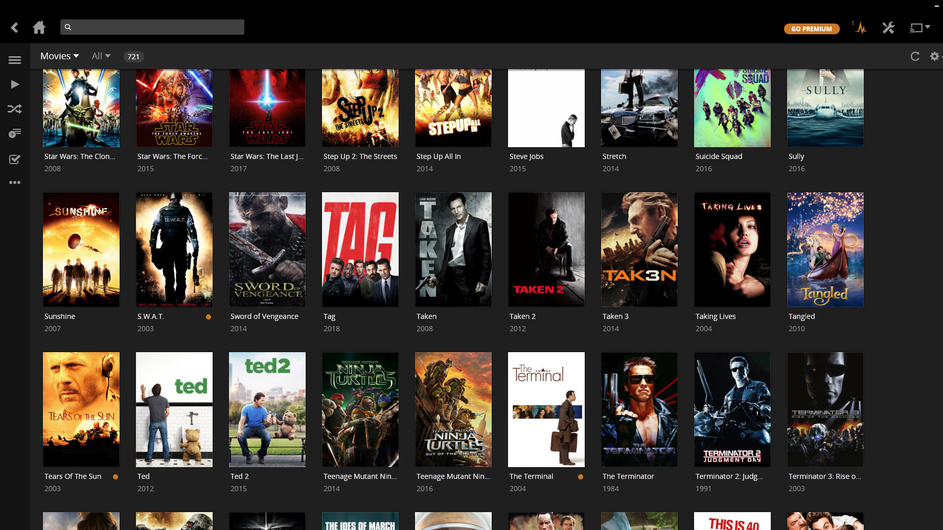943x530 pixels.
Task: Click the 'Steve Jobs' title text
Action: [526, 156]
